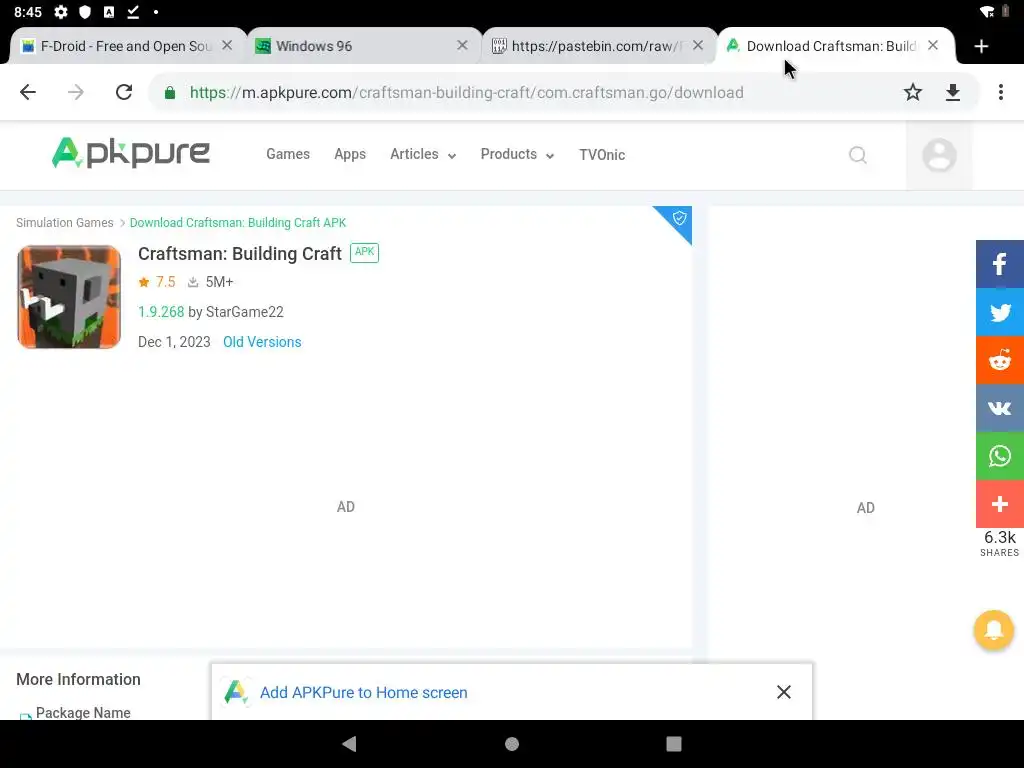Viewport: 1024px width, 768px height.
Task: Close the Download Craftsman tab
Action: pos(933,46)
